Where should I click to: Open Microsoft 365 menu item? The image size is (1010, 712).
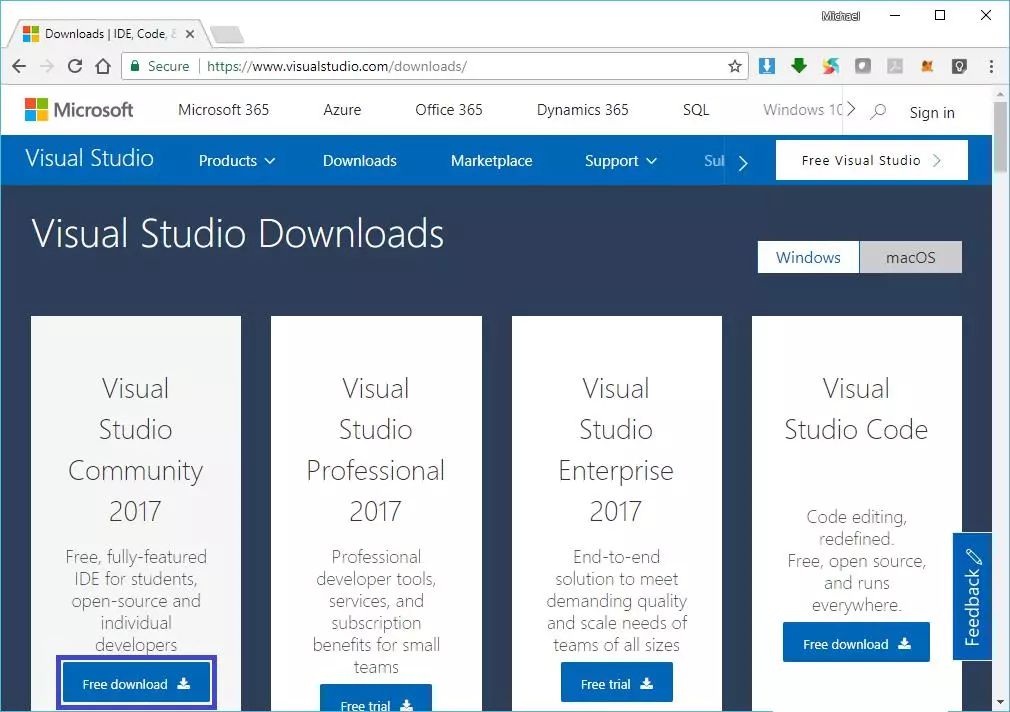224,110
